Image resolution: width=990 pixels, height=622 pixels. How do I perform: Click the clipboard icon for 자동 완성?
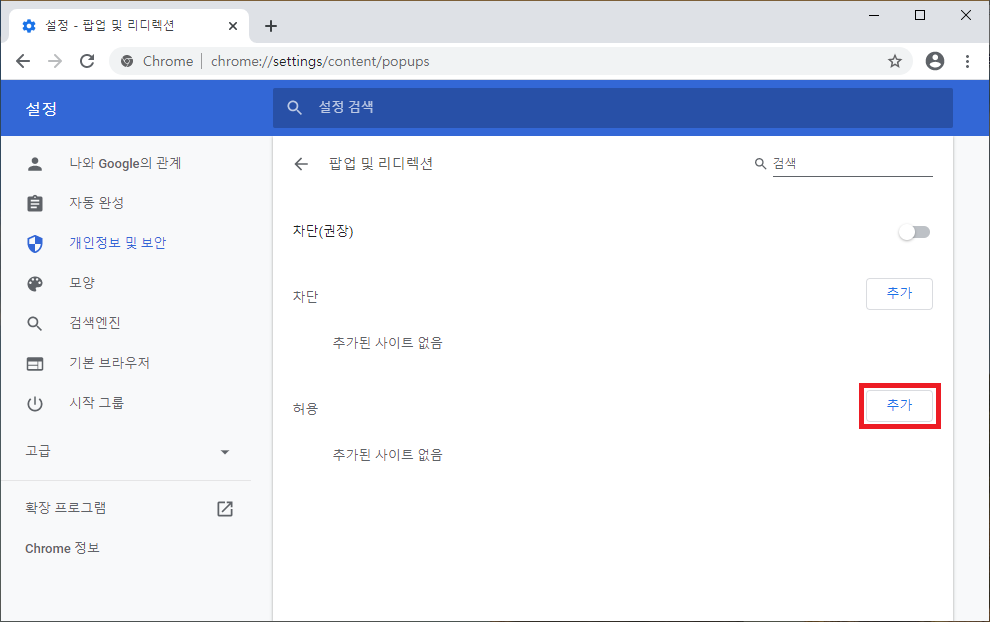(35, 203)
